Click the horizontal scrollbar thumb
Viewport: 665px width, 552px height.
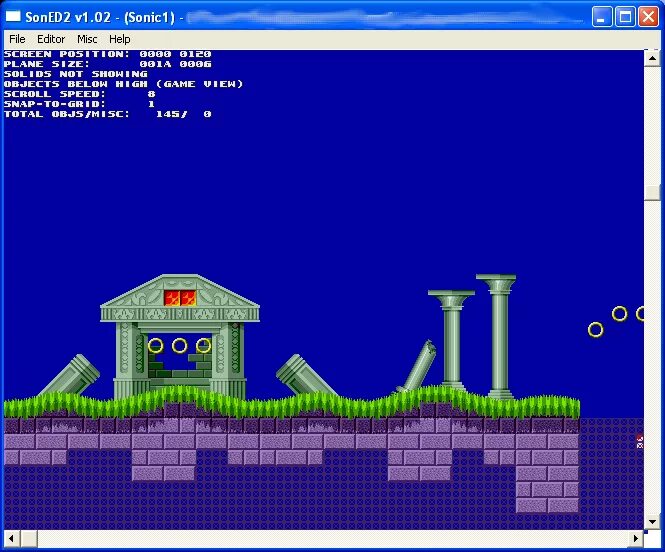tap(29, 538)
